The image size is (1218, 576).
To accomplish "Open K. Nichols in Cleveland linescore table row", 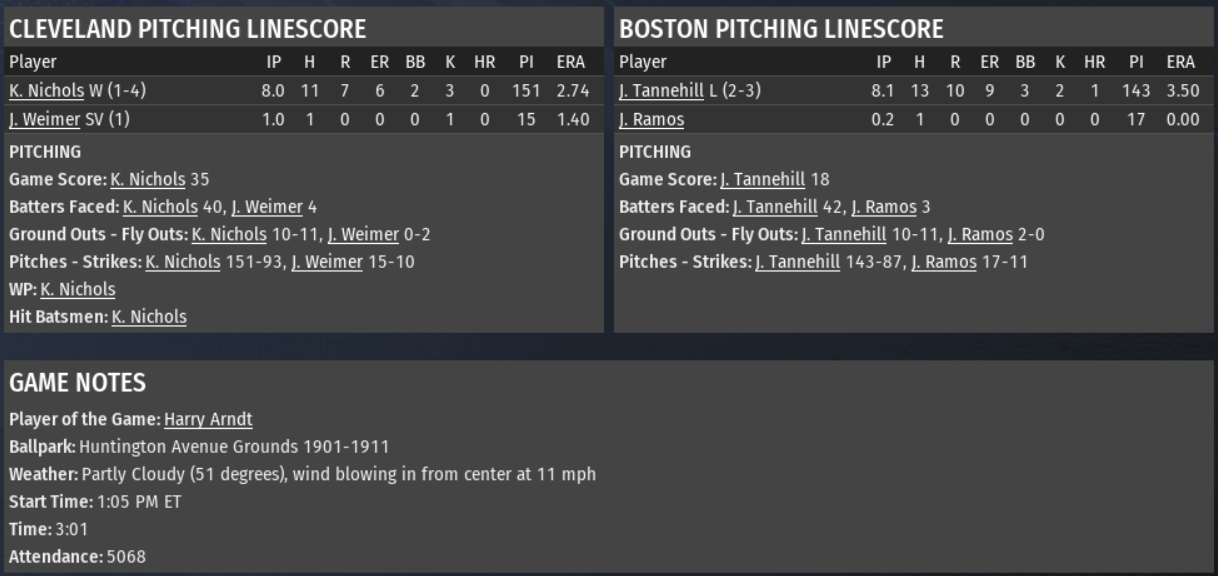I will 46,91.
